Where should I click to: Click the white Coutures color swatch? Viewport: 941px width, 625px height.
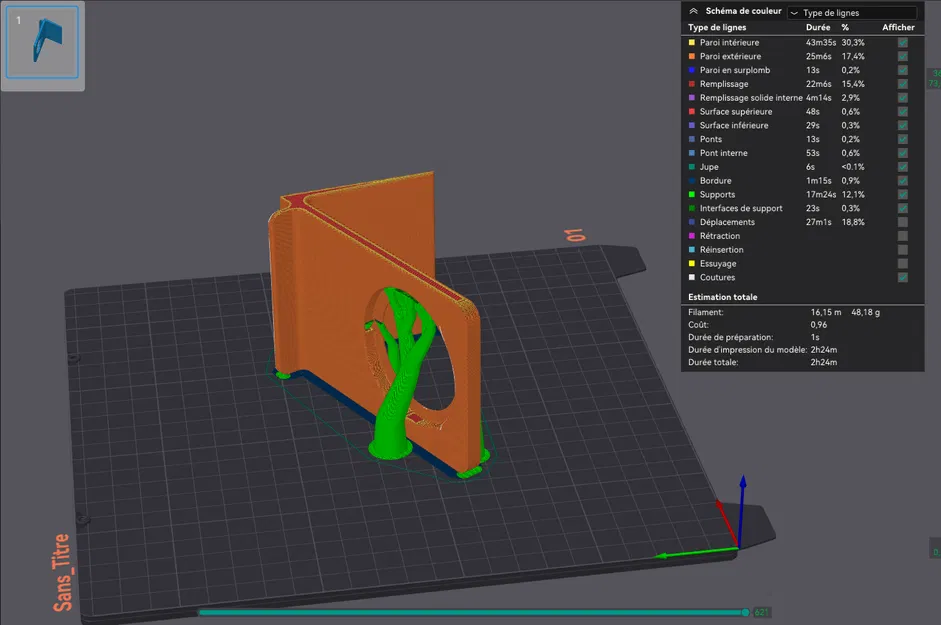pos(691,277)
